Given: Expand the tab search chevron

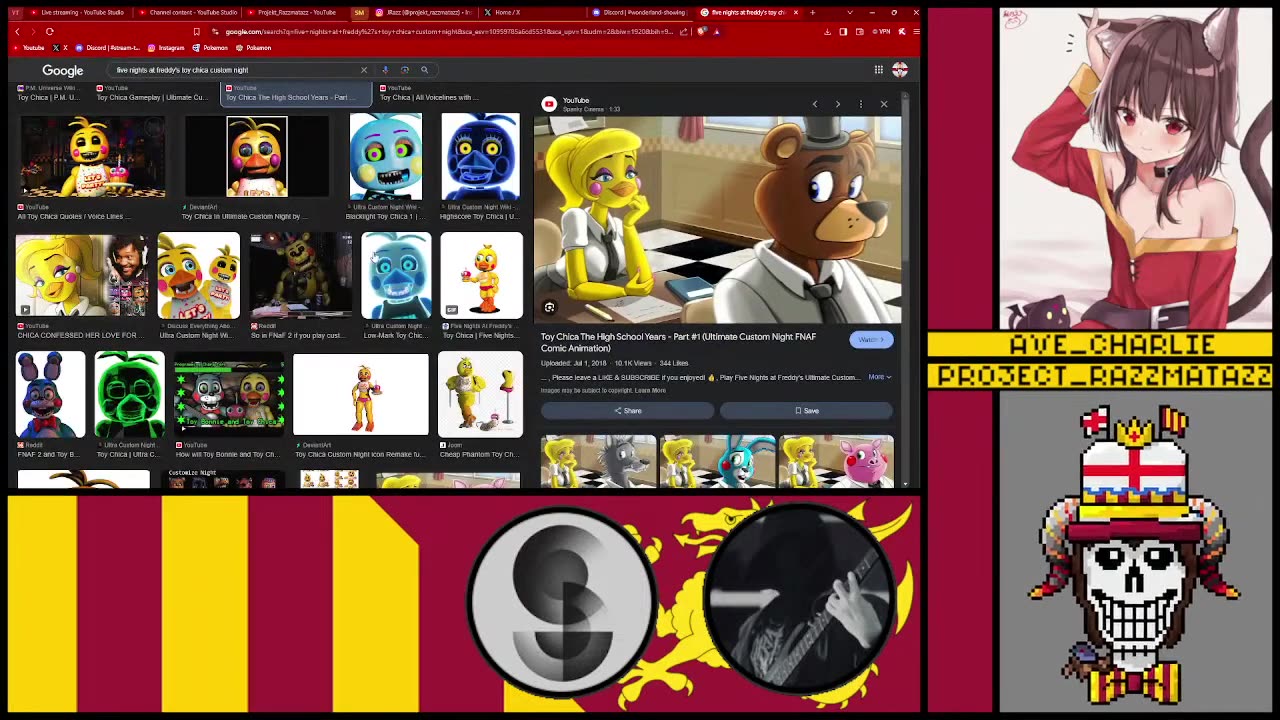Looking at the screenshot, I should (x=849, y=13).
